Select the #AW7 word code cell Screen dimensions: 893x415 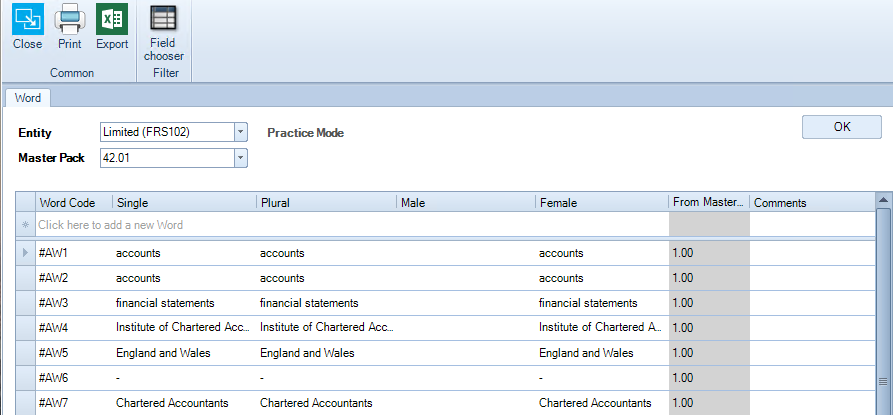[x=74, y=403]
